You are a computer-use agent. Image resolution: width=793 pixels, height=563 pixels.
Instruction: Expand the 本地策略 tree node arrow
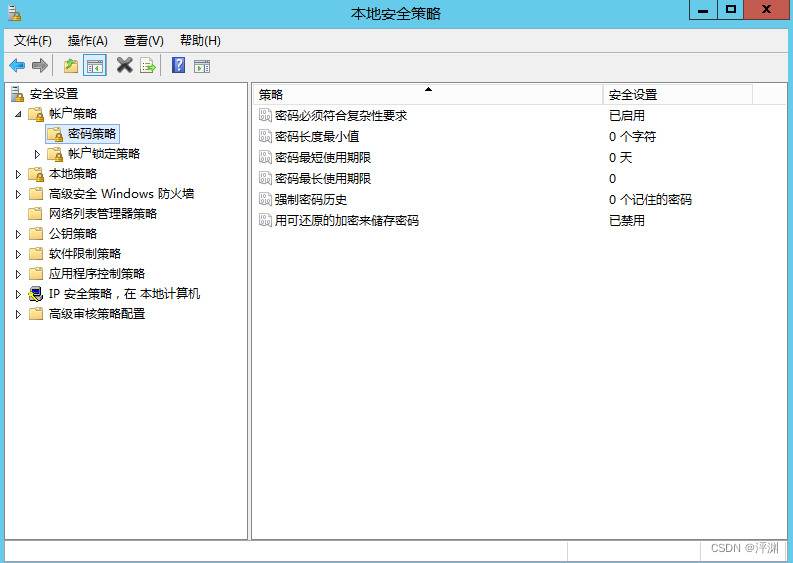18,175
